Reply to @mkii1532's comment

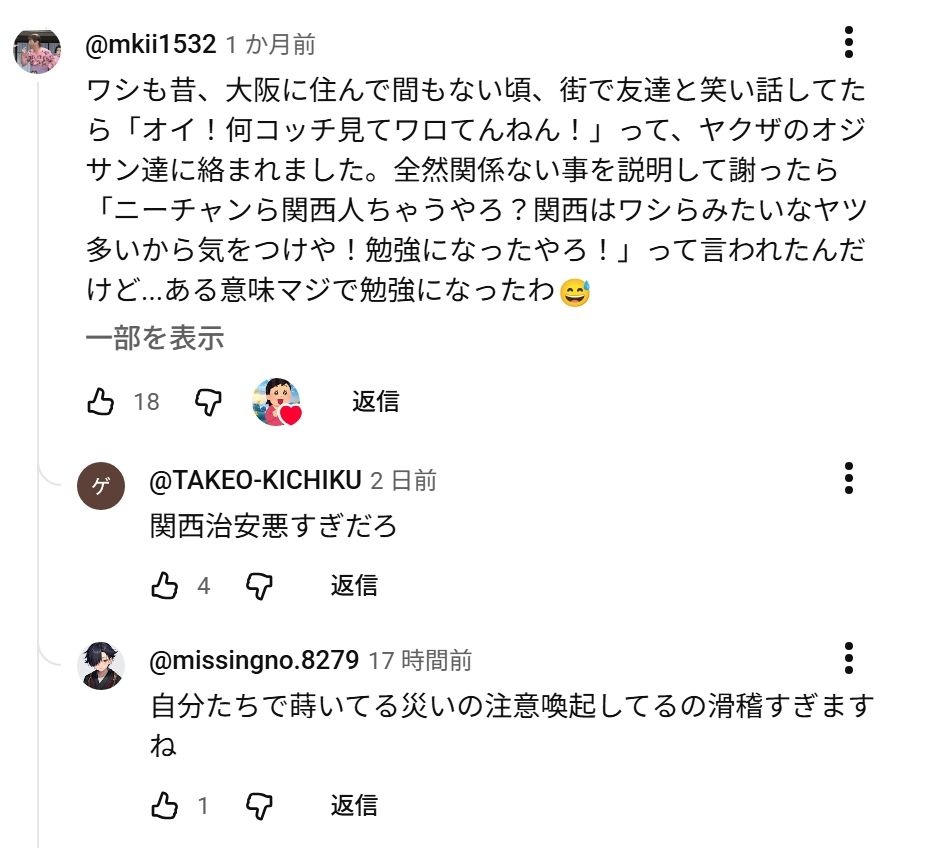375,402
